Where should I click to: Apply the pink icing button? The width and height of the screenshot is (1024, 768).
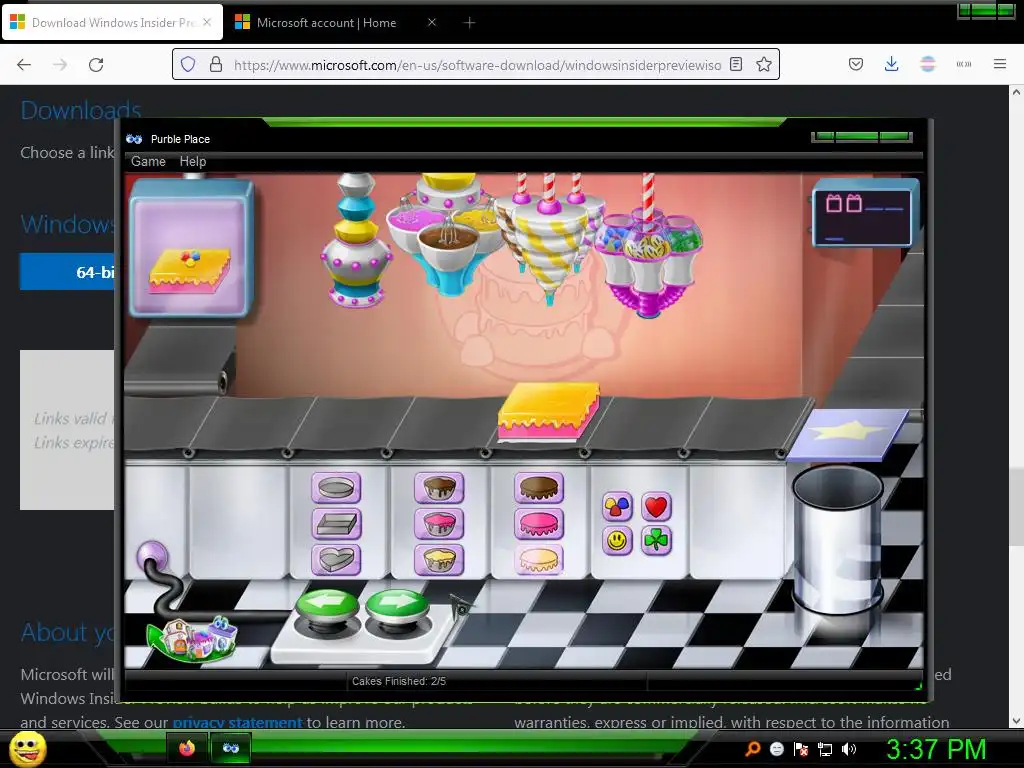click(x=539, y=524)
